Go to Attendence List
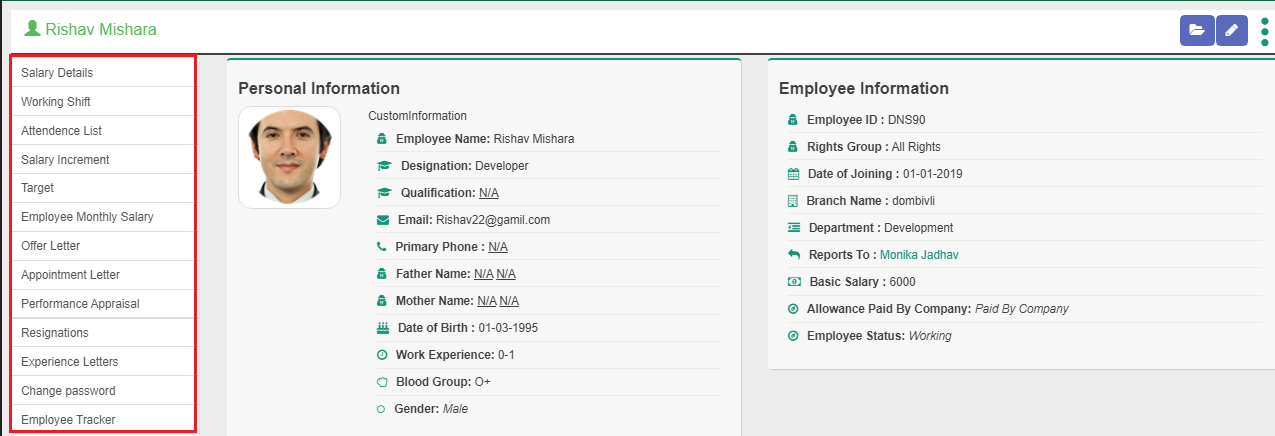Image resolution: width=1275 pixels, height=436 pixels. pyautogui.click(x=62, y=131)
